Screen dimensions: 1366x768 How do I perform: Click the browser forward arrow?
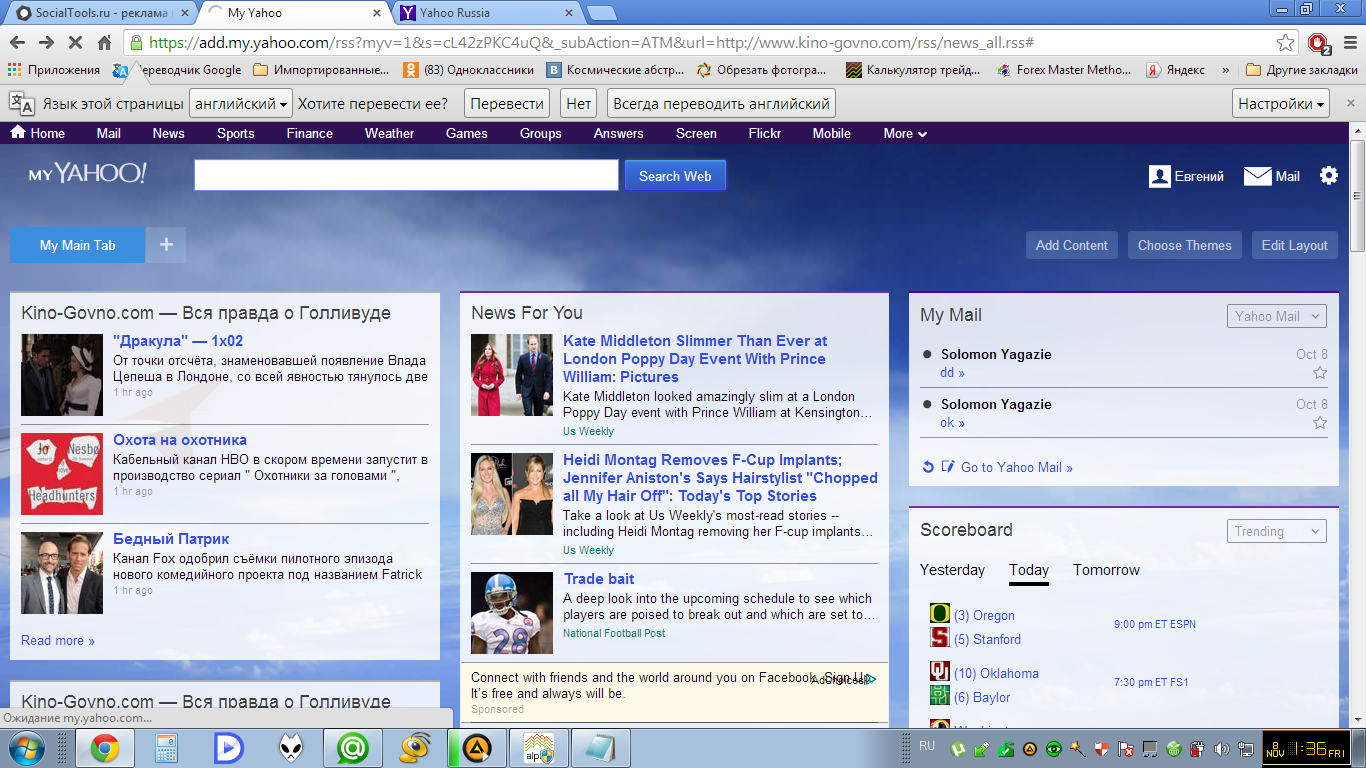pos(46,43)
